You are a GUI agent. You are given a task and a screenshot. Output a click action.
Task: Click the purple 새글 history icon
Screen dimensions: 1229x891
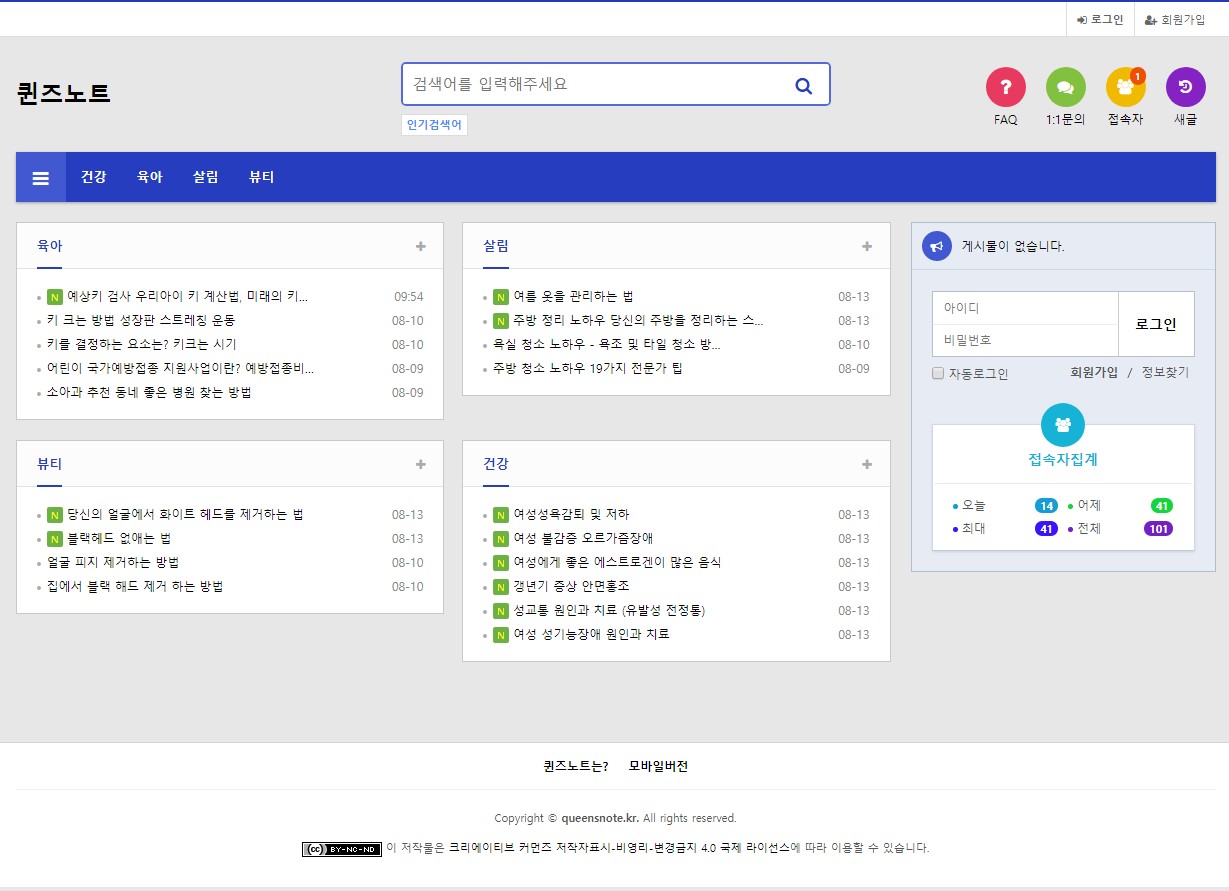pyautogui.click(x=1185, y=87)
